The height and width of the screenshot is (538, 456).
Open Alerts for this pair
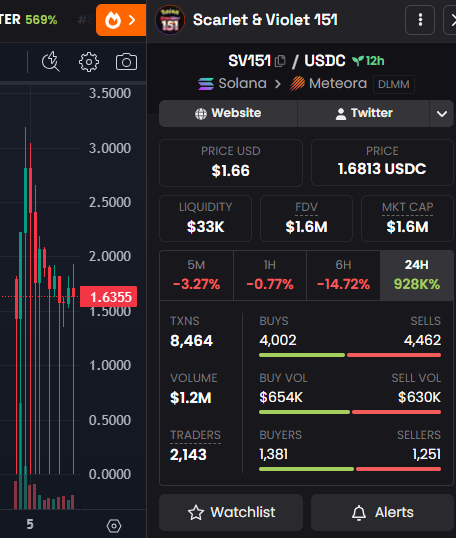tap(383, 512)
